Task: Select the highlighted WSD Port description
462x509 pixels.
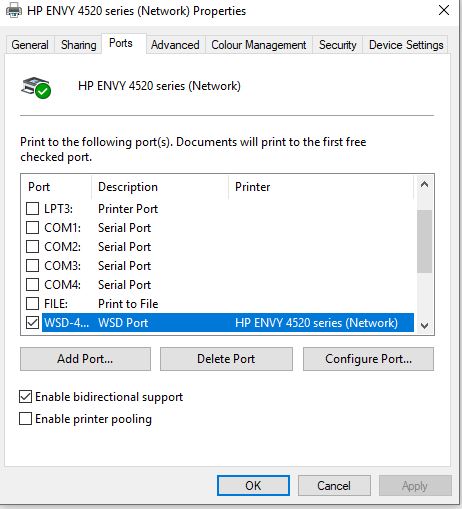Action: [x=123, y=323]
